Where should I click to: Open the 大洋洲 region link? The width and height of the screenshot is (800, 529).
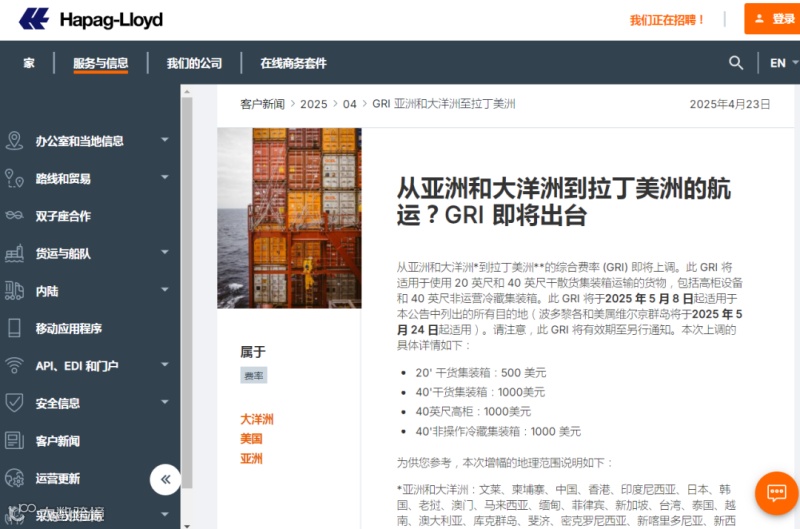pyautogui.click(x=257, y=419)
